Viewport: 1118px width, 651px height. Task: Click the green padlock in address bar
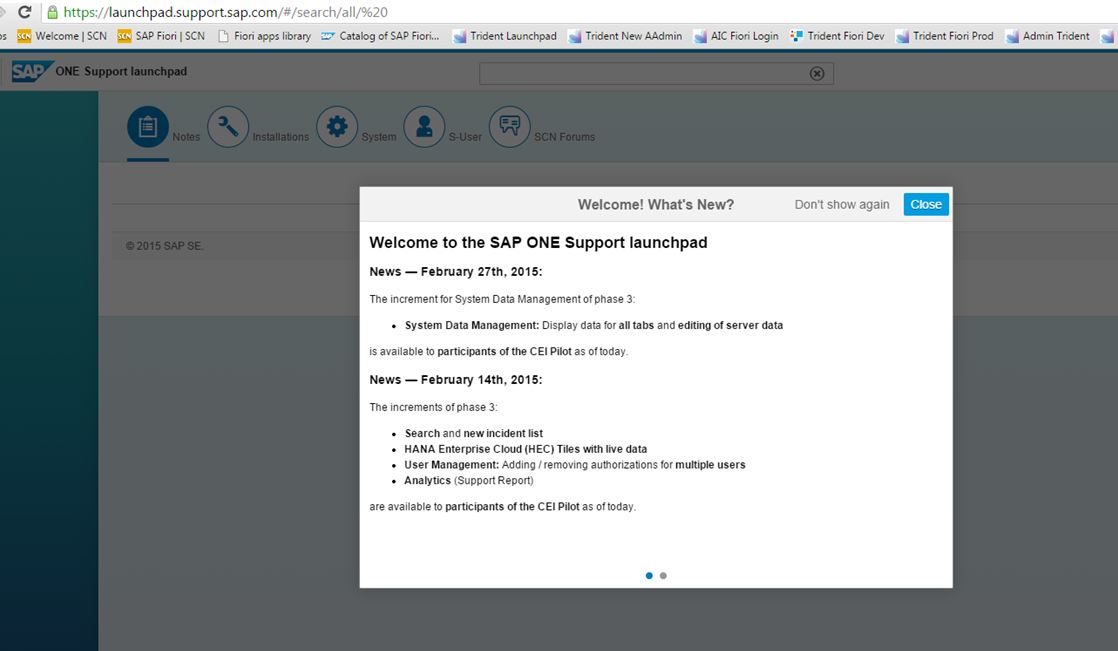[x=52, y=12]
